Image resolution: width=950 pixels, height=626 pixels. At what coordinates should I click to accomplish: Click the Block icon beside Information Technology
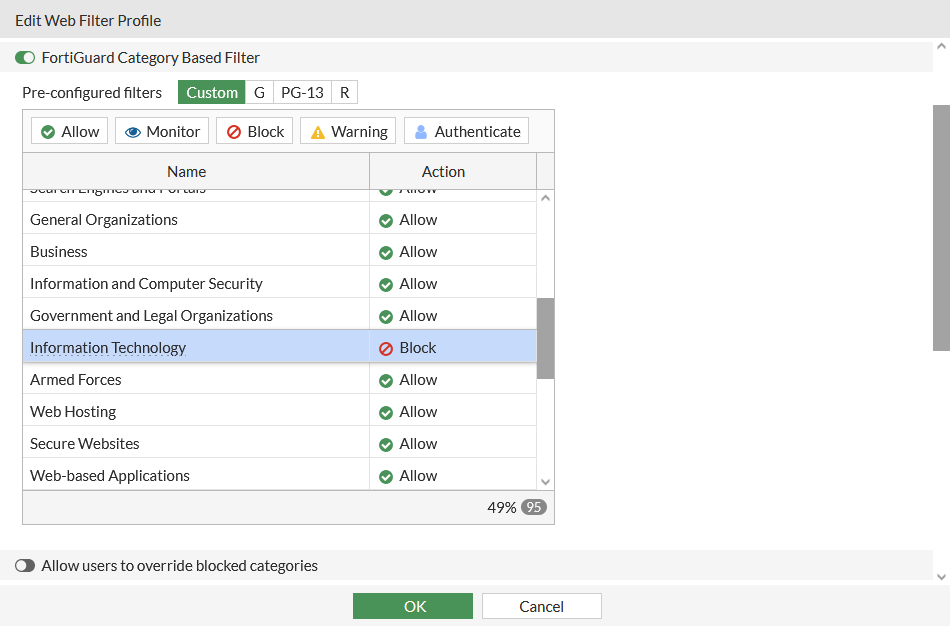point(387,347)
